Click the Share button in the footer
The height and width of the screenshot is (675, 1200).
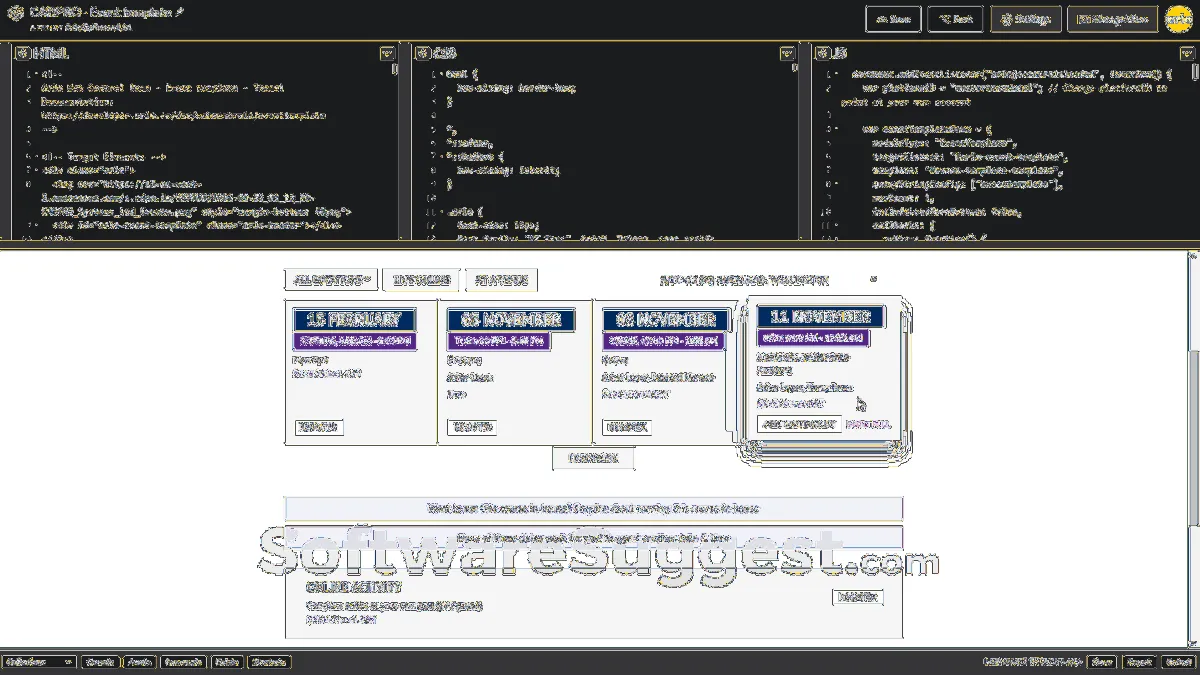1102,662
